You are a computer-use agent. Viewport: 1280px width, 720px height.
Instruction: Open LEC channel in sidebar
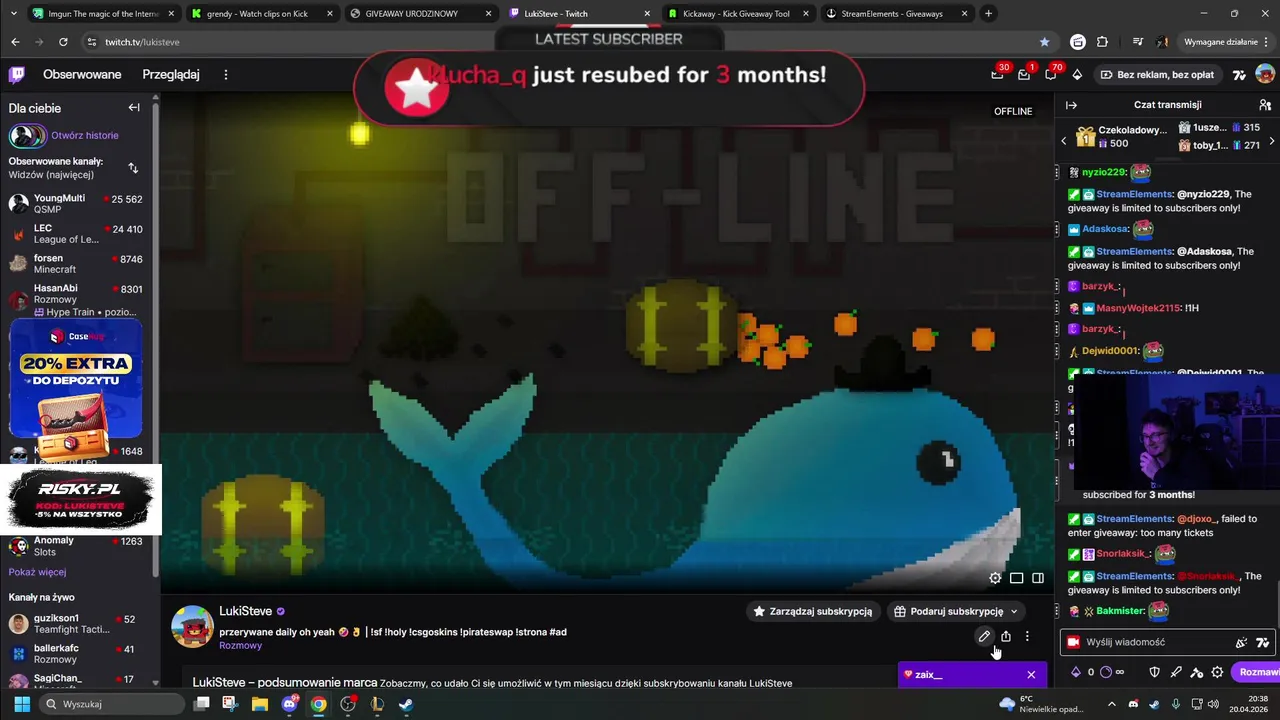tap(76, 234)
